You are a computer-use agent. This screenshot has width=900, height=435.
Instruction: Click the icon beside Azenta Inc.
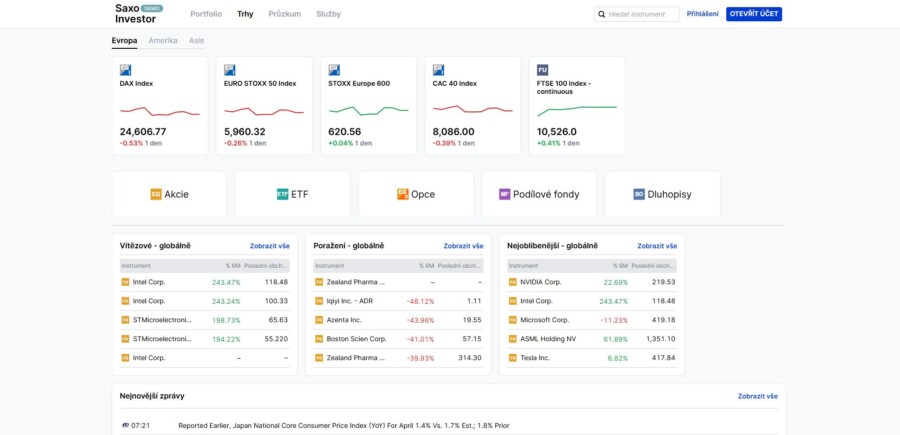319,320
